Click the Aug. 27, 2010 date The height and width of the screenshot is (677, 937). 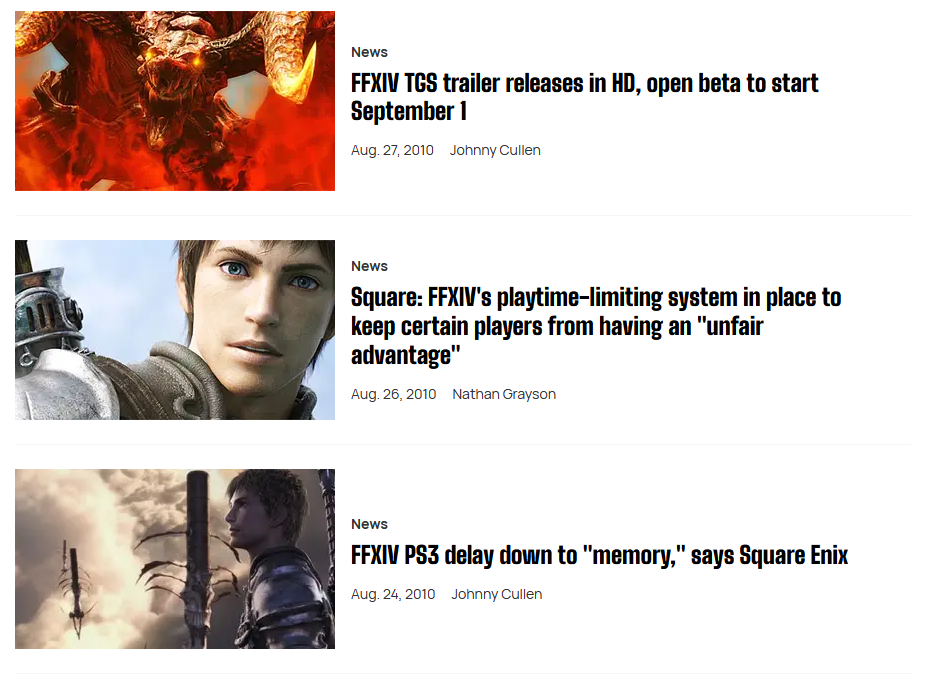coord(392,150)
